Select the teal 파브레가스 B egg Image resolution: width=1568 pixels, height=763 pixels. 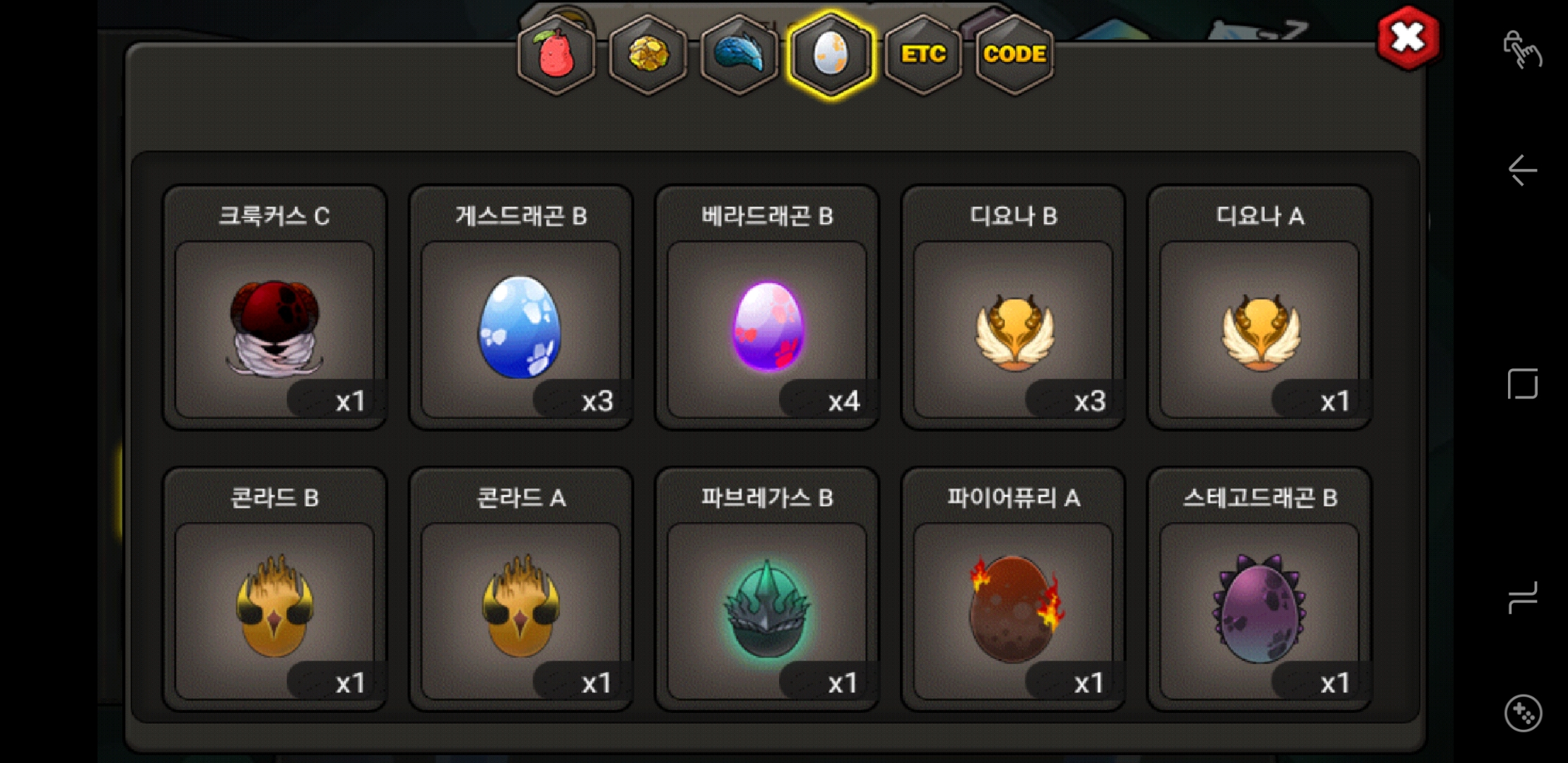[x=767, y=589]
